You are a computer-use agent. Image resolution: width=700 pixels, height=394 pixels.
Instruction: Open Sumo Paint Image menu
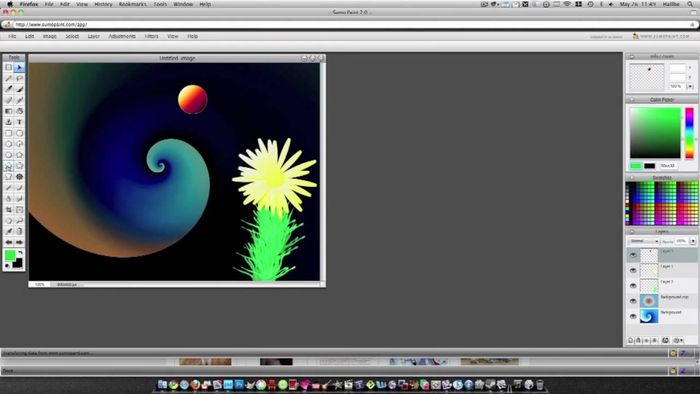50,36
